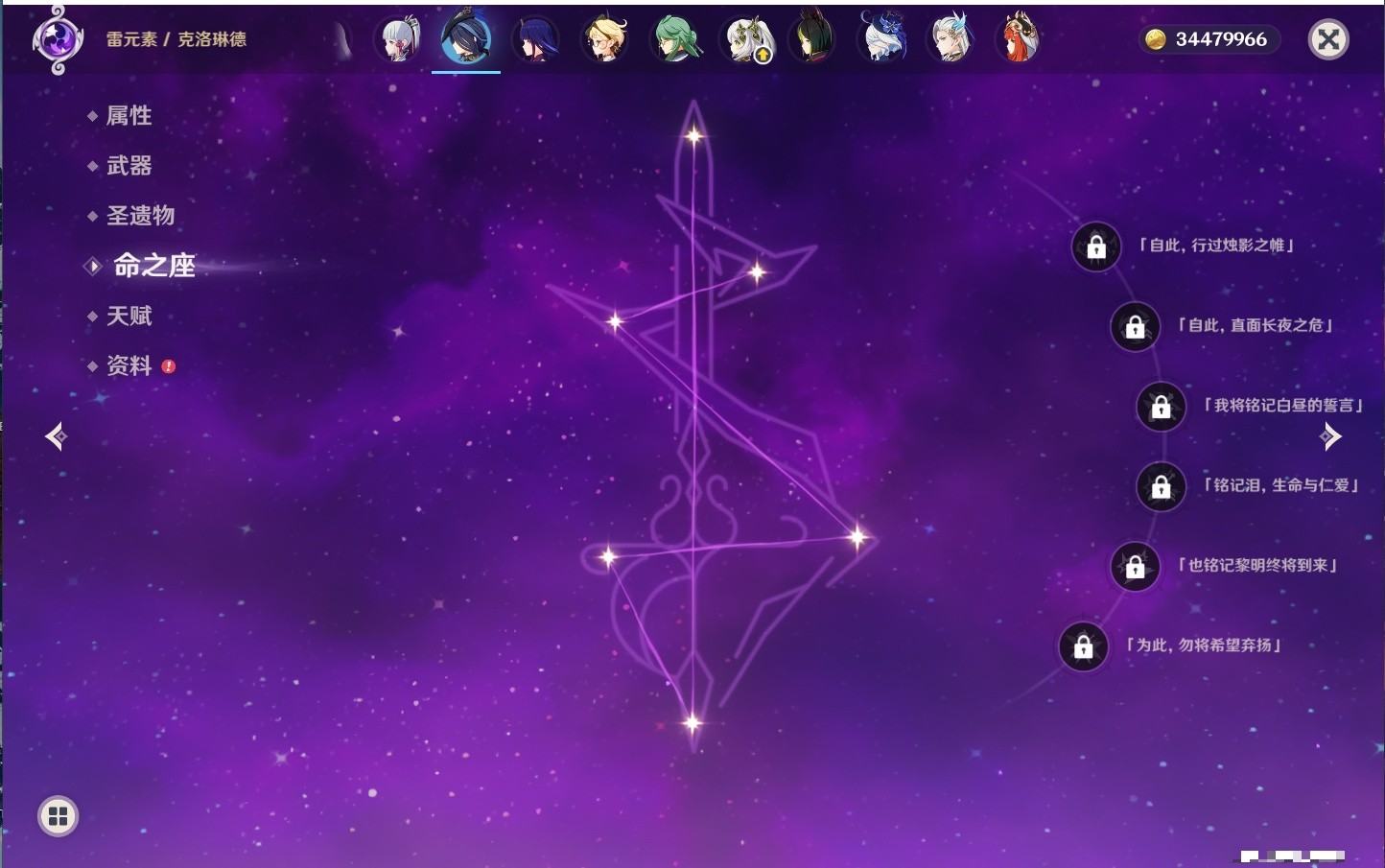The image size is (1385, 868).
Task: Close the character screen with X button
Action: point(1328,39)
